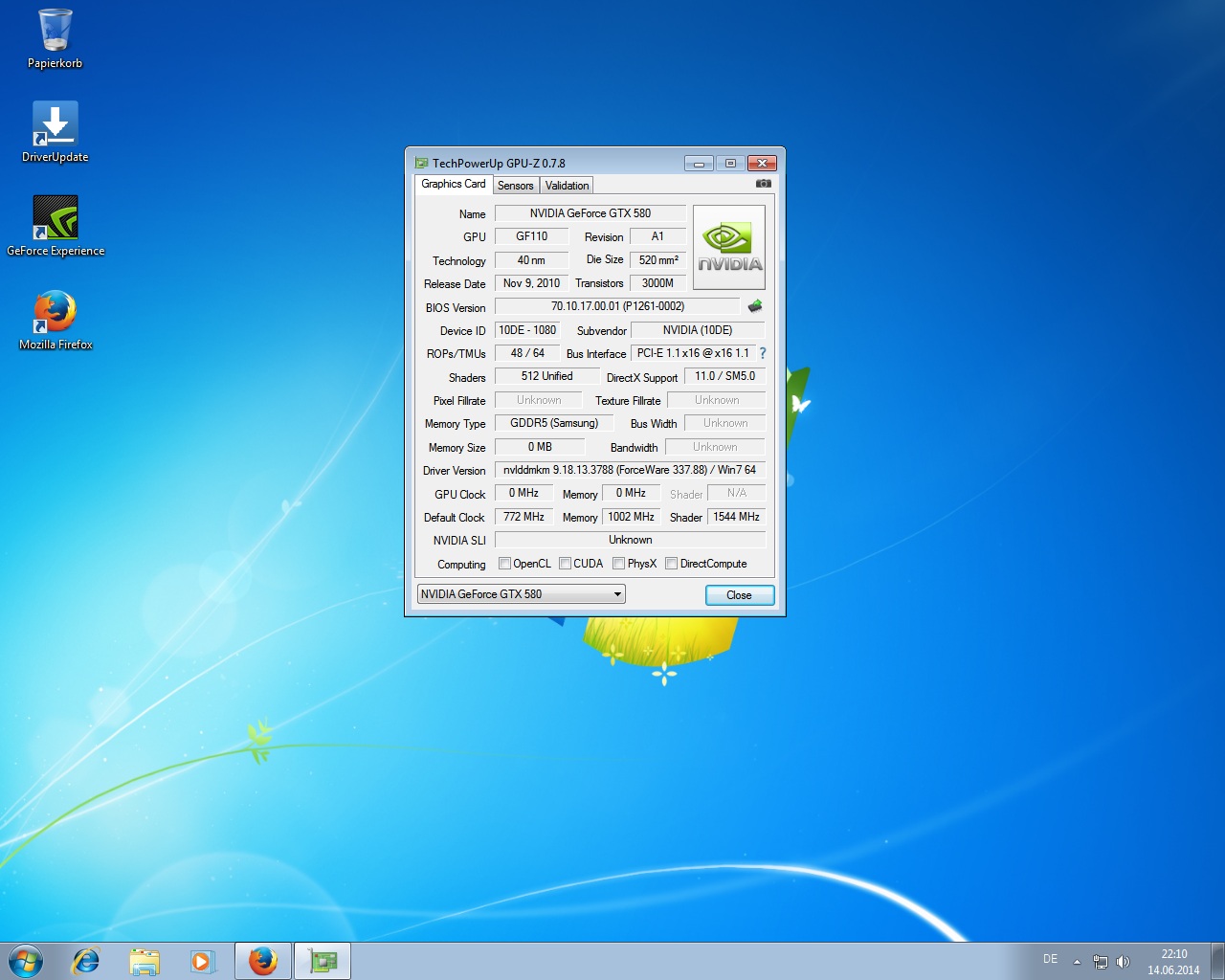The image size is (1225, 980).
Task: Click the Technology field 40 nm
Action: tap(532, 260)
